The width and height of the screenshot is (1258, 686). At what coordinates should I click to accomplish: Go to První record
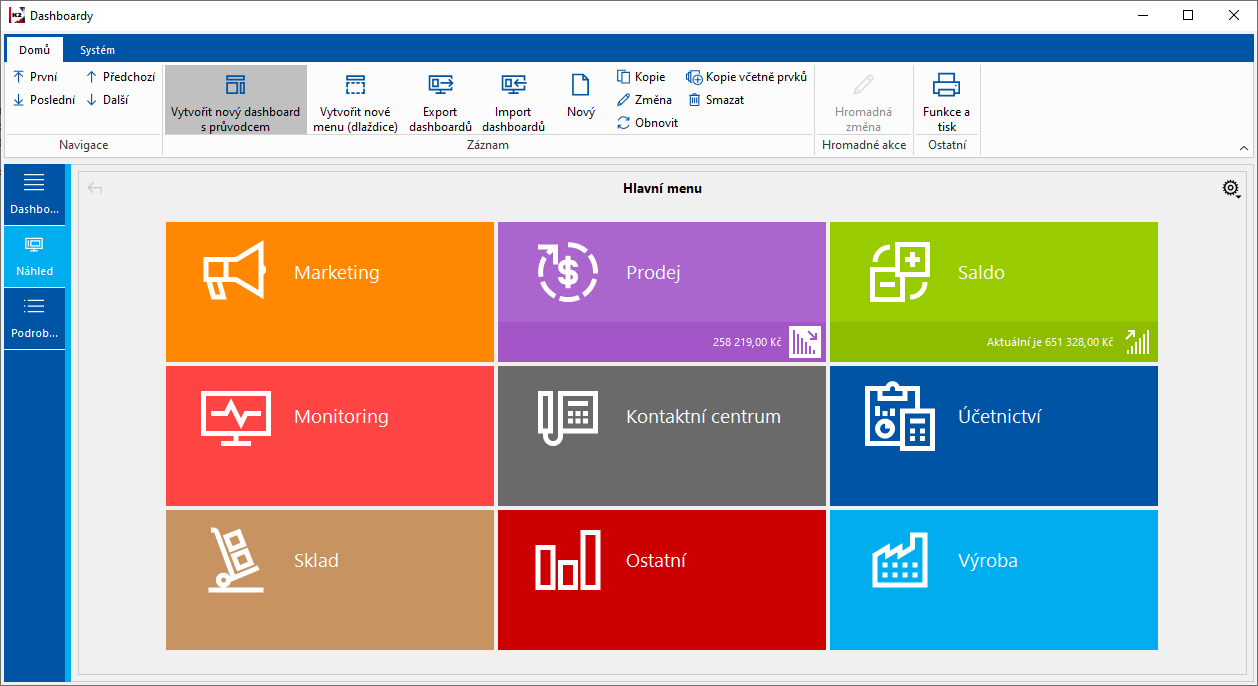click(35, 77)
